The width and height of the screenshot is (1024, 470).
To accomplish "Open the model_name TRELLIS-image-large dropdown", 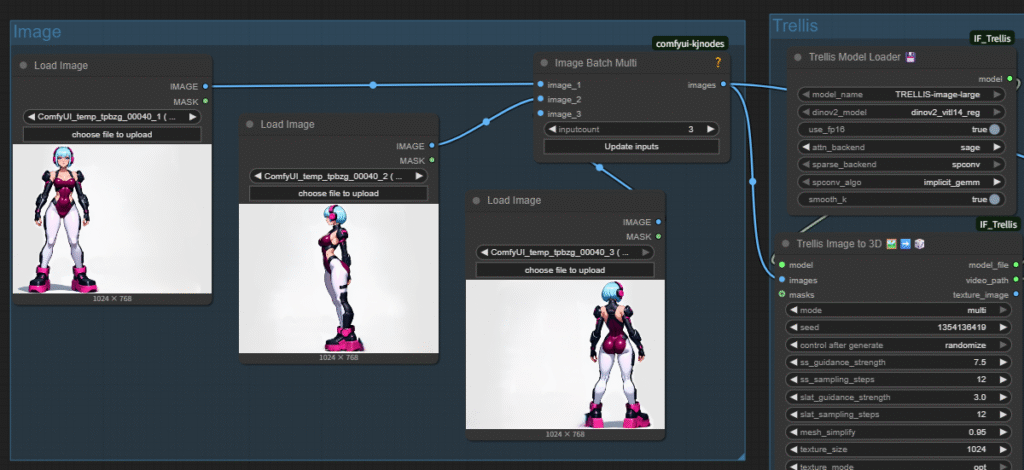I will coord(904,94).
